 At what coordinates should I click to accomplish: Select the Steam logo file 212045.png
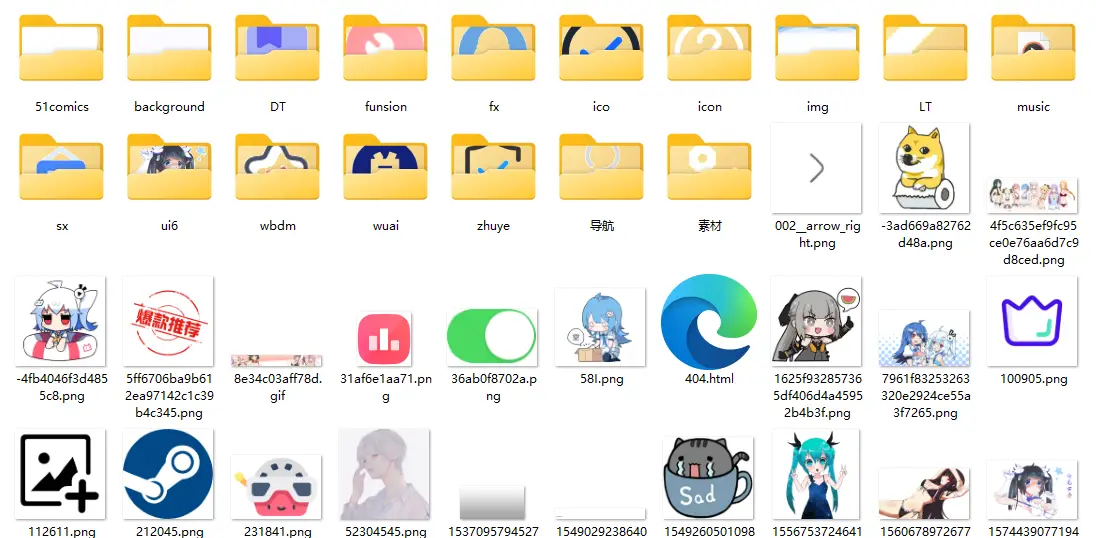coord(168,474)
